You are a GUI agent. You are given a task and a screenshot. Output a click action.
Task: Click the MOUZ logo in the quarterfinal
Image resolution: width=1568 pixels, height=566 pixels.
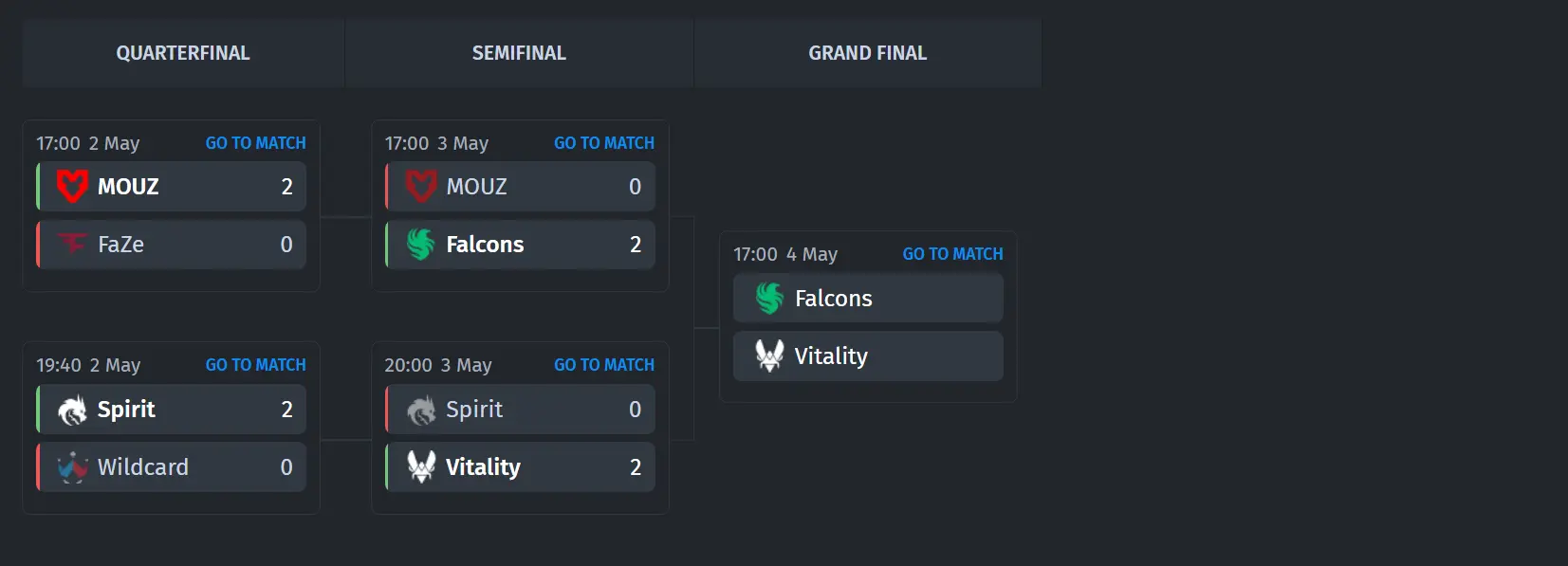(x=72, y=186)
